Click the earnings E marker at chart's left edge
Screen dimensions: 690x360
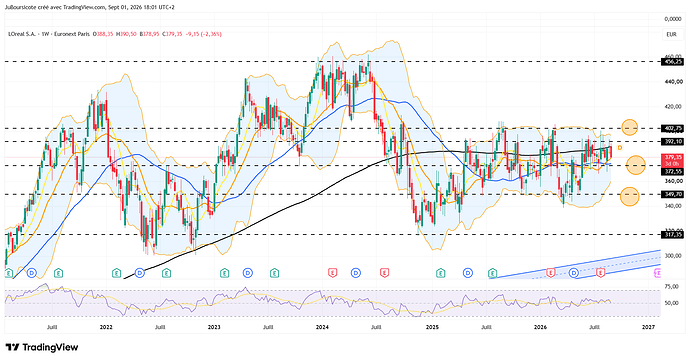coord(8,273)
